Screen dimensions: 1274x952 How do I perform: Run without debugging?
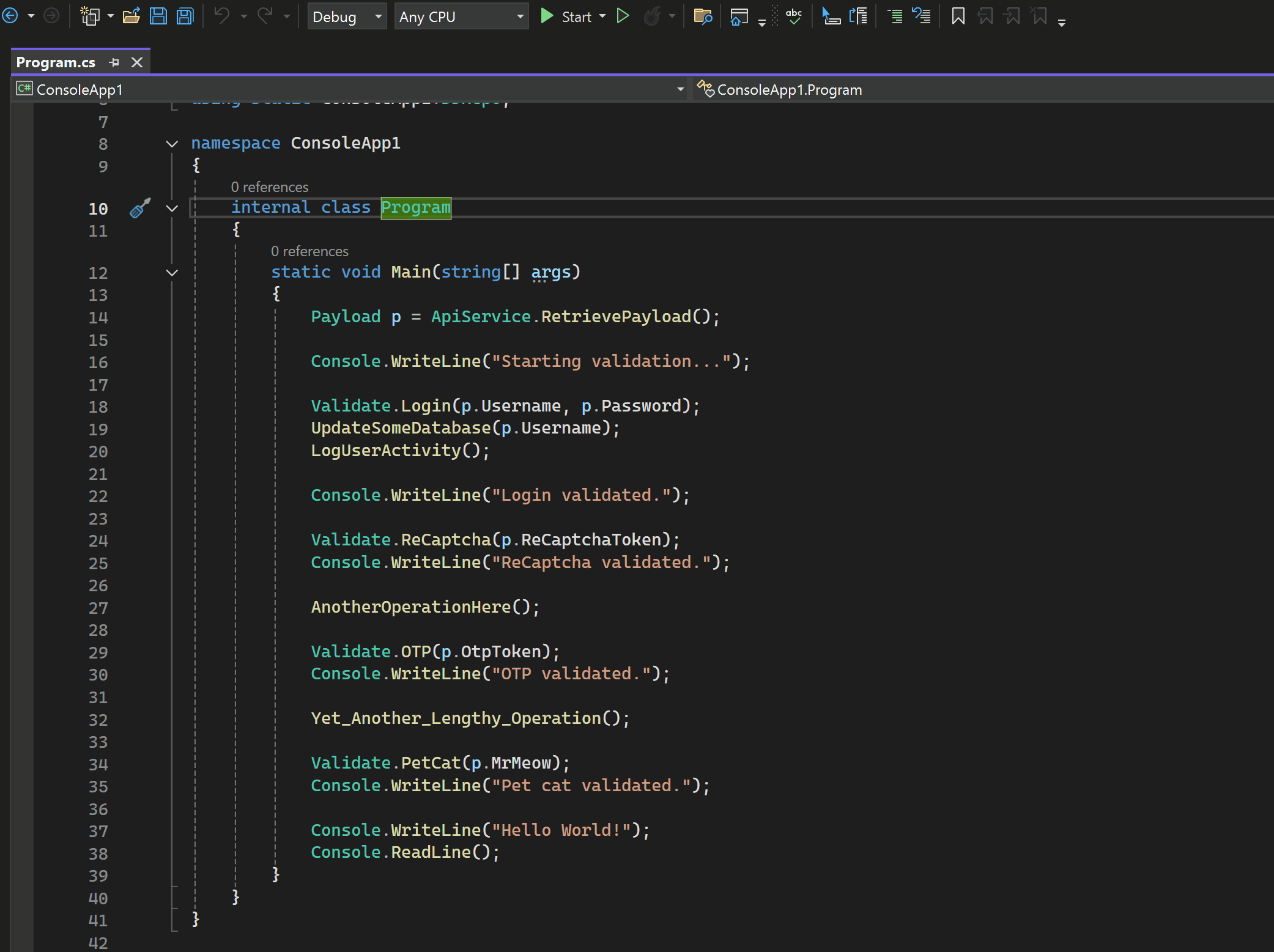(623, 16)
